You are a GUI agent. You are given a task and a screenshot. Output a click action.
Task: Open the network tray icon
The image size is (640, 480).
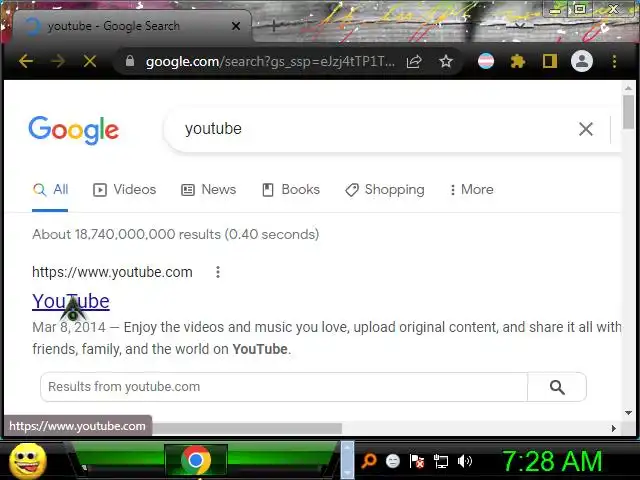click(x=441, y=461)
